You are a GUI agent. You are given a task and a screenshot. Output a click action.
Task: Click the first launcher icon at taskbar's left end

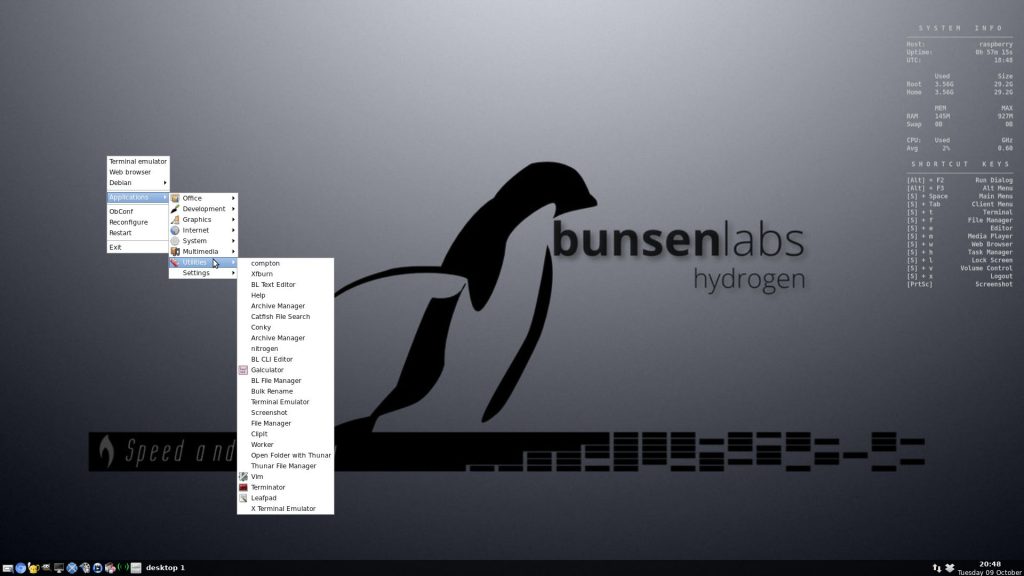tap(8, 568)
